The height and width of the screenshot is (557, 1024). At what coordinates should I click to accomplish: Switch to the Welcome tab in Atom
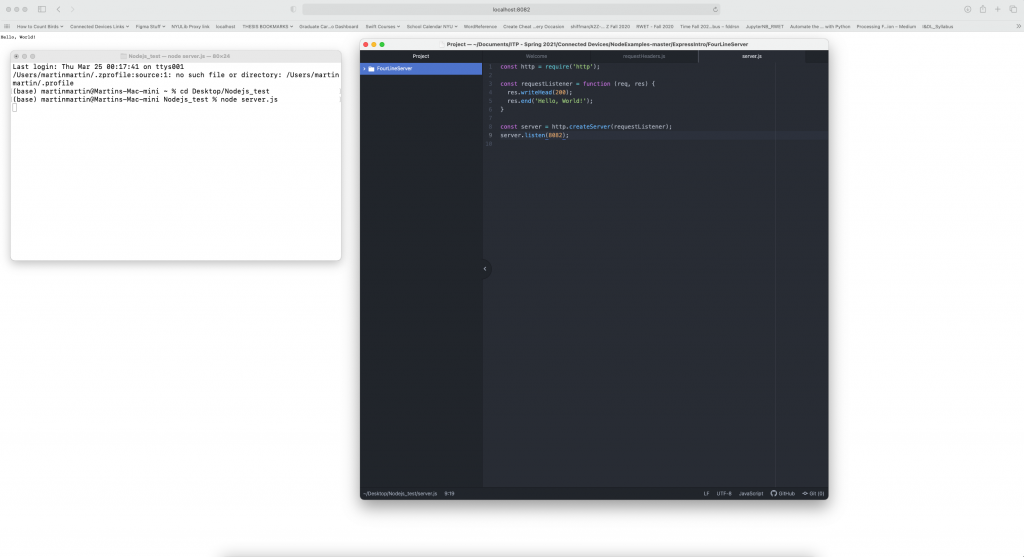(x=537, y=56)
